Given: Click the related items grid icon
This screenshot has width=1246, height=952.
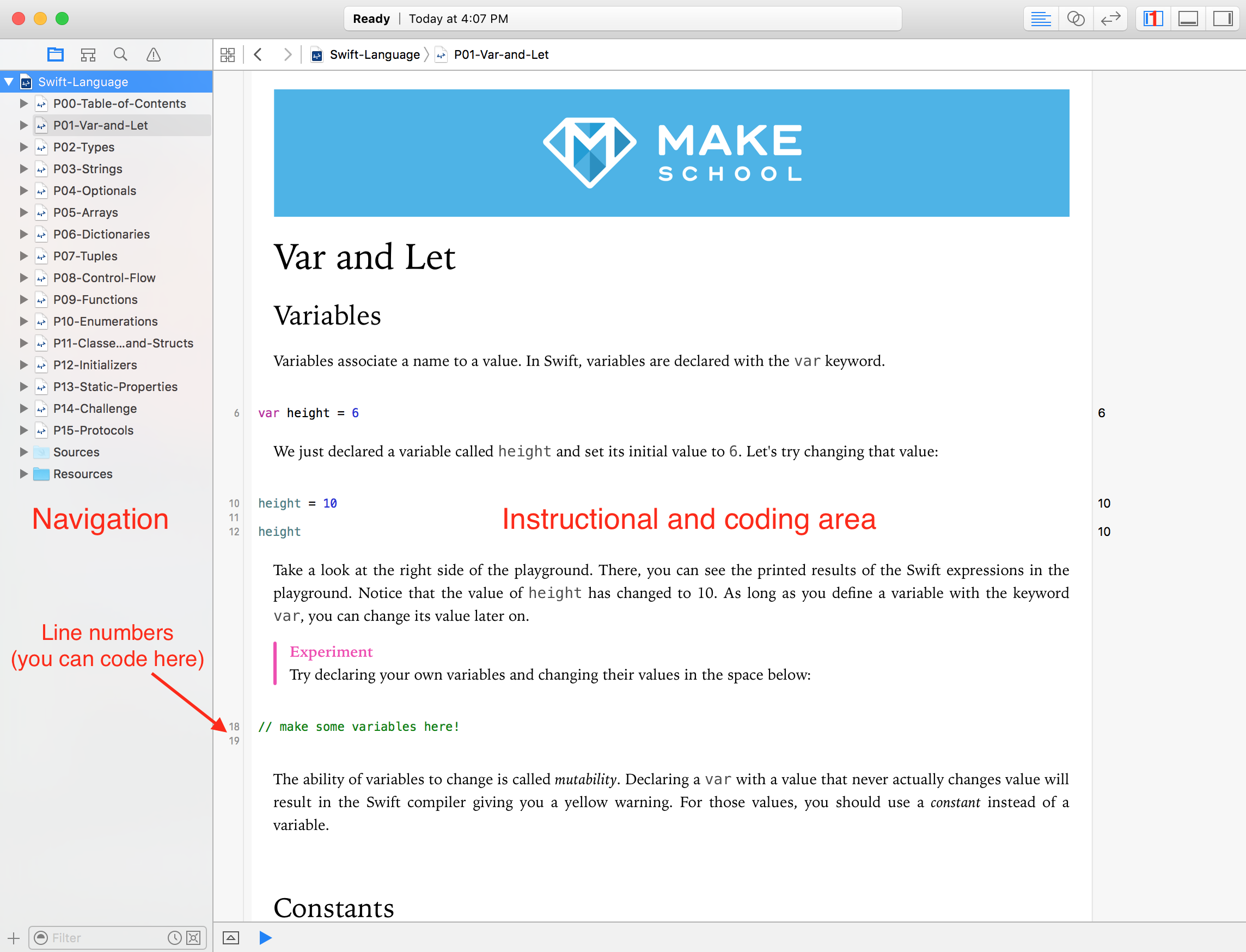Looking at the screenshot, I should click(228, 54).
